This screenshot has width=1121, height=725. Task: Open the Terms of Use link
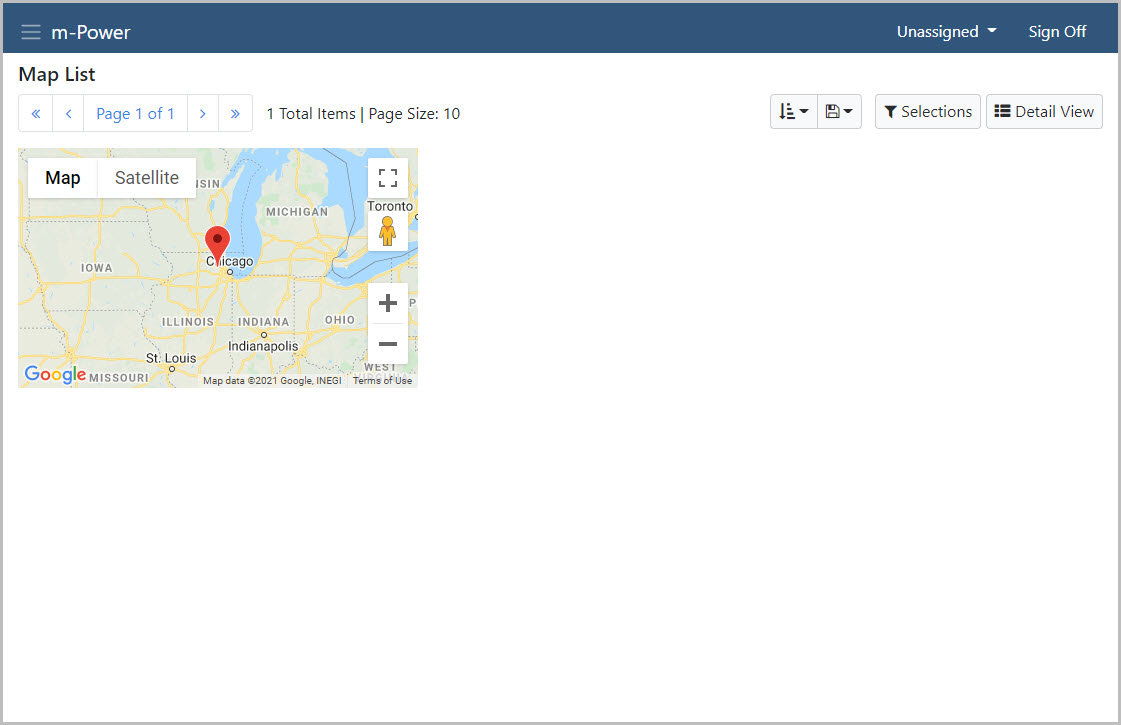click(382, 380)
